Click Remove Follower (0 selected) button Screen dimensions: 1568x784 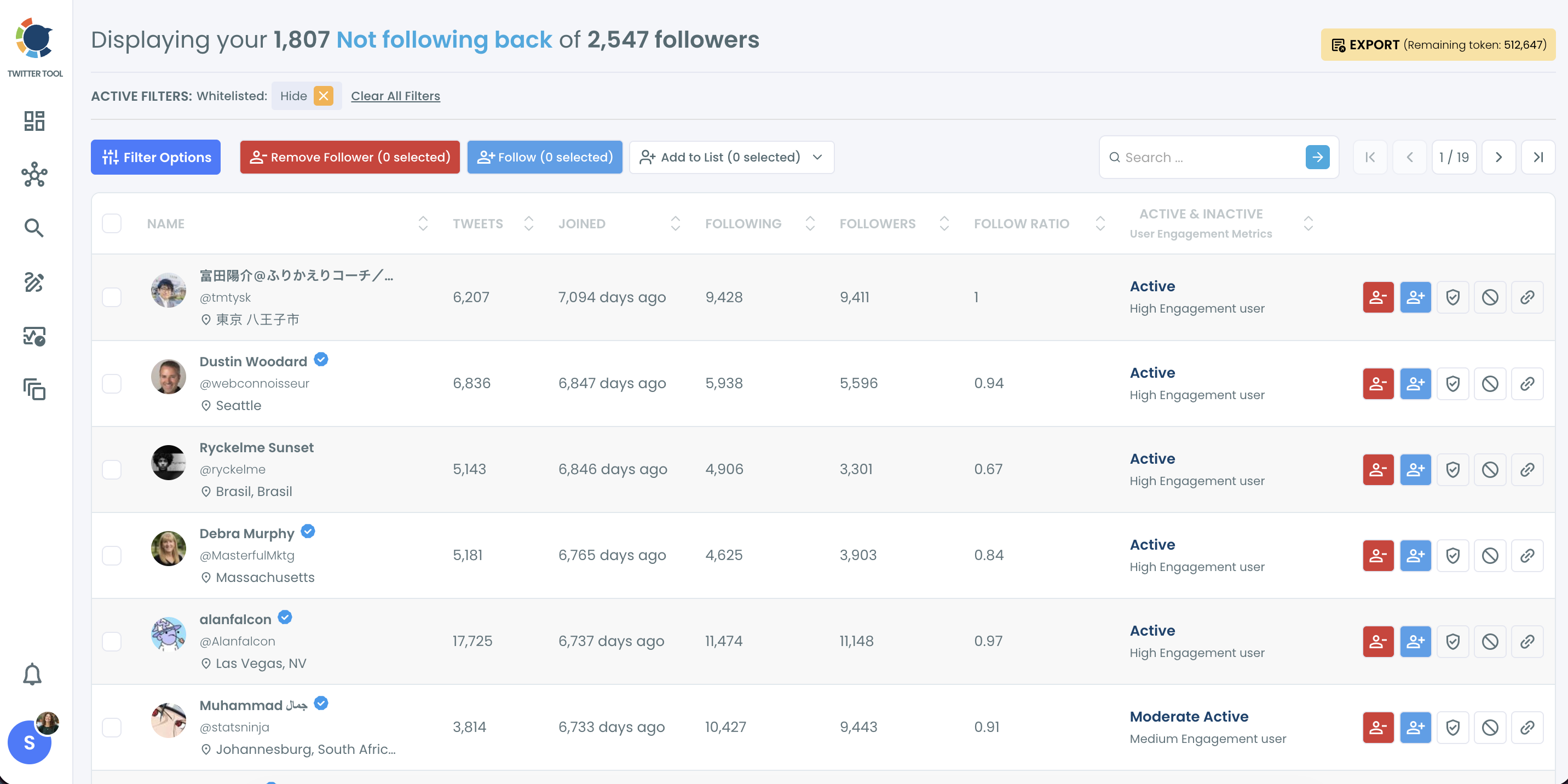coord(349,157)
